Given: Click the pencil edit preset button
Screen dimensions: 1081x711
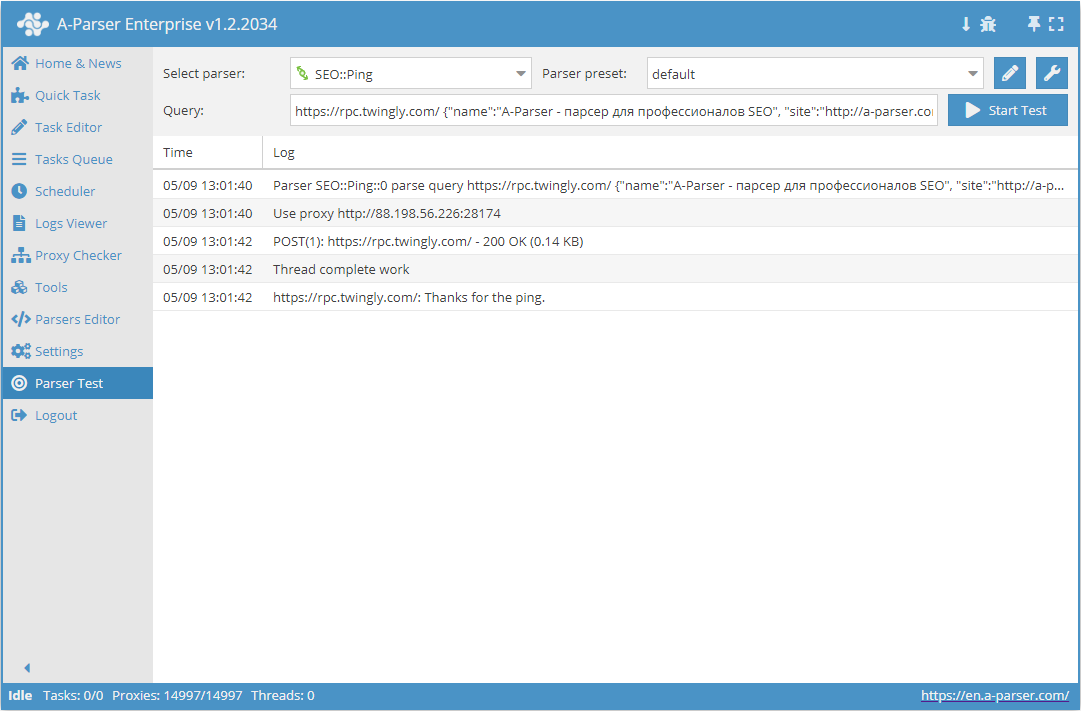Looking at the screenshot, I should (1010, 73).
